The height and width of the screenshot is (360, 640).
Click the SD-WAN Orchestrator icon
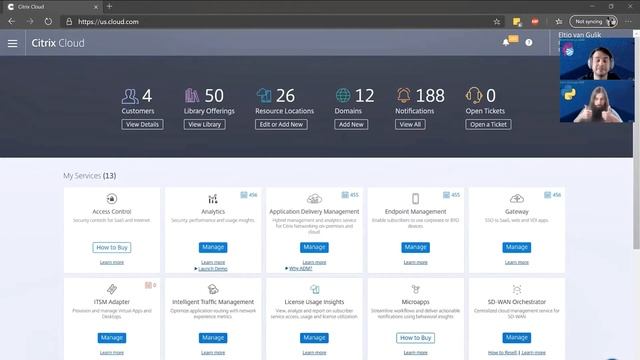(517, 289)
